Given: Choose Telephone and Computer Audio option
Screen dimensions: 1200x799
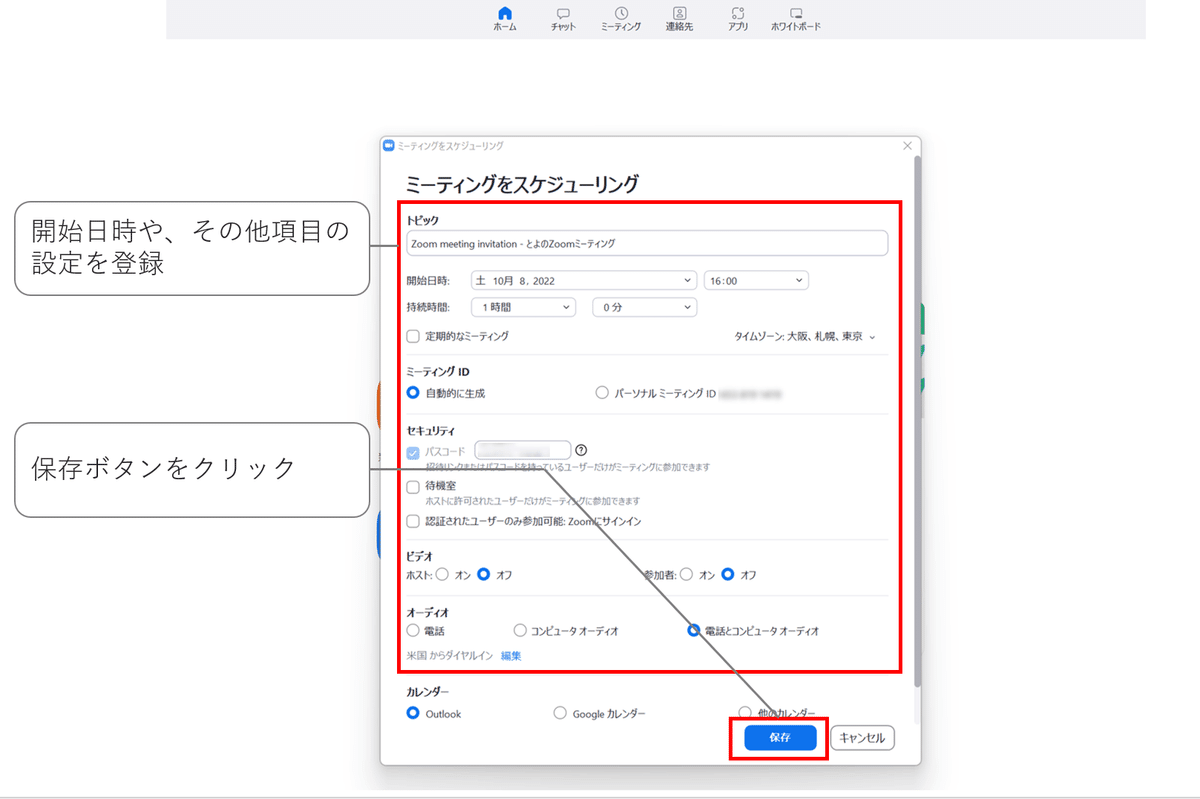Looking at the screenshot, I should (x=694, y=630).
